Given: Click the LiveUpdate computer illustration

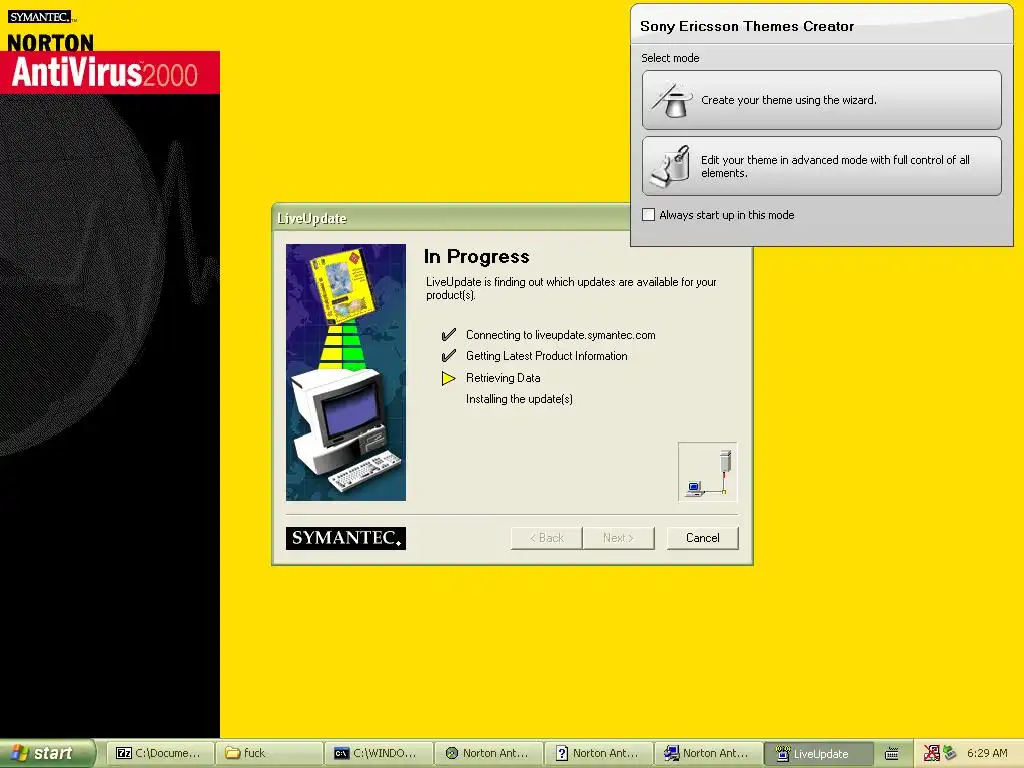Looking at the screenshot, I should coord(345,372).
